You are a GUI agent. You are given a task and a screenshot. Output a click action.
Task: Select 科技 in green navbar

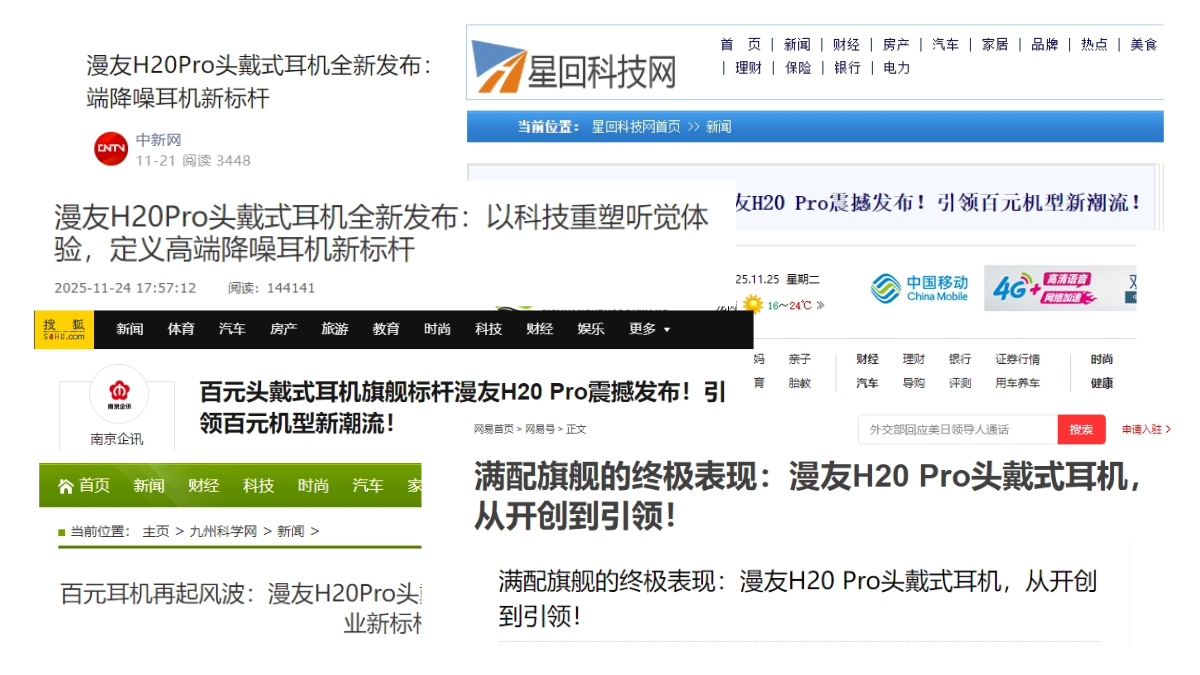259,486
